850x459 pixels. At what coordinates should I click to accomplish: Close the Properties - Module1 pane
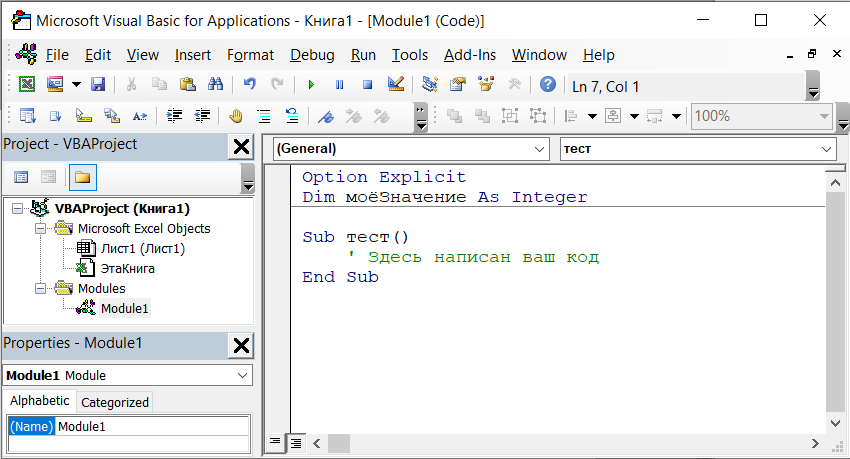click(x=241, y=346)
